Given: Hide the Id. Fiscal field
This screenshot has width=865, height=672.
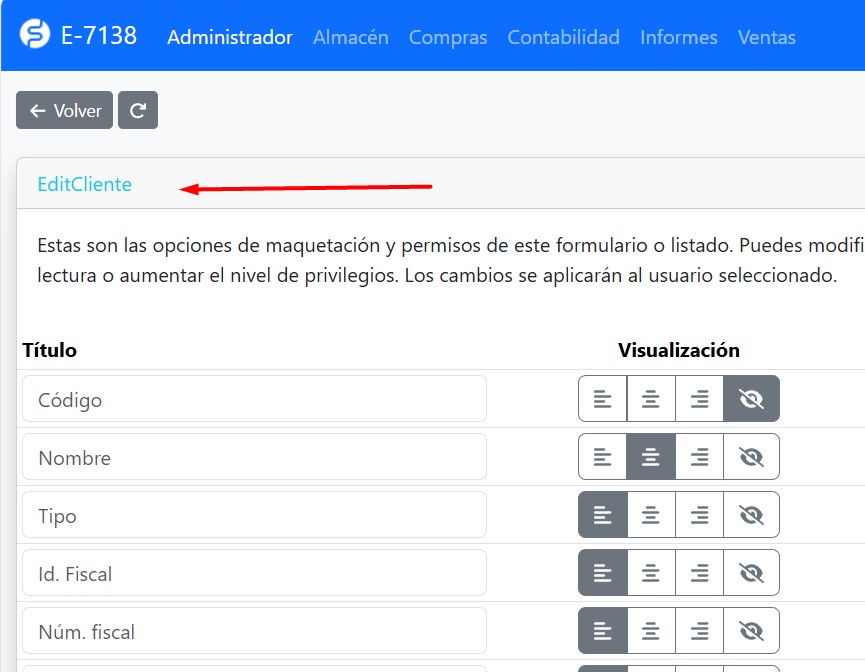Looking at the screenshot, I should (x=751, y=573).
